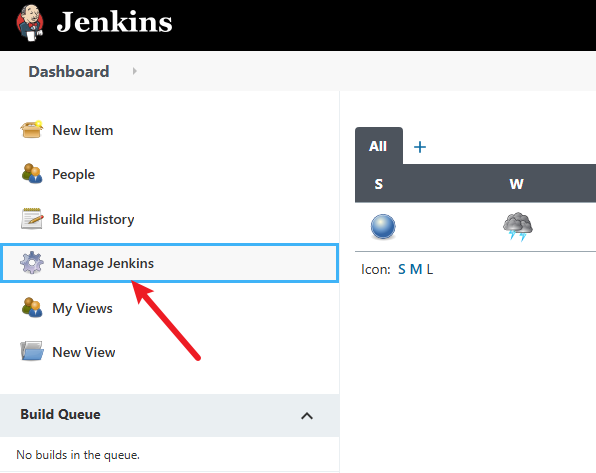Open the My Views link
Screen dimensions: 596x473
tap(82, 308)
